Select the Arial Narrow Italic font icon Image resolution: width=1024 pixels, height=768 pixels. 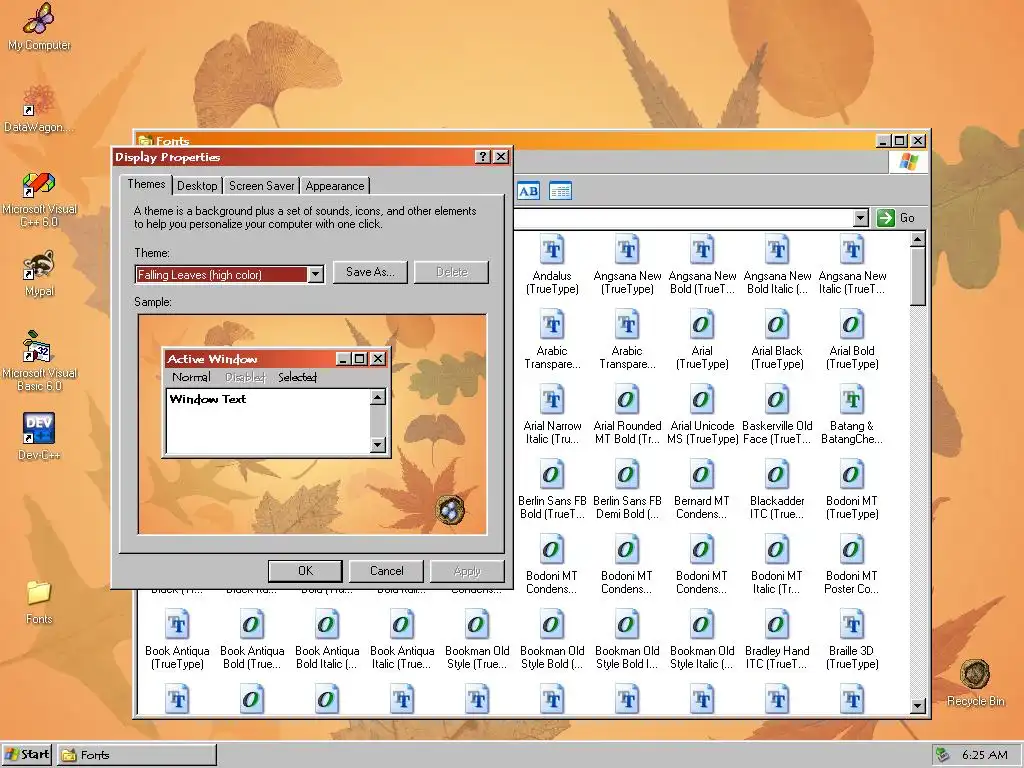tap(552, 400)
